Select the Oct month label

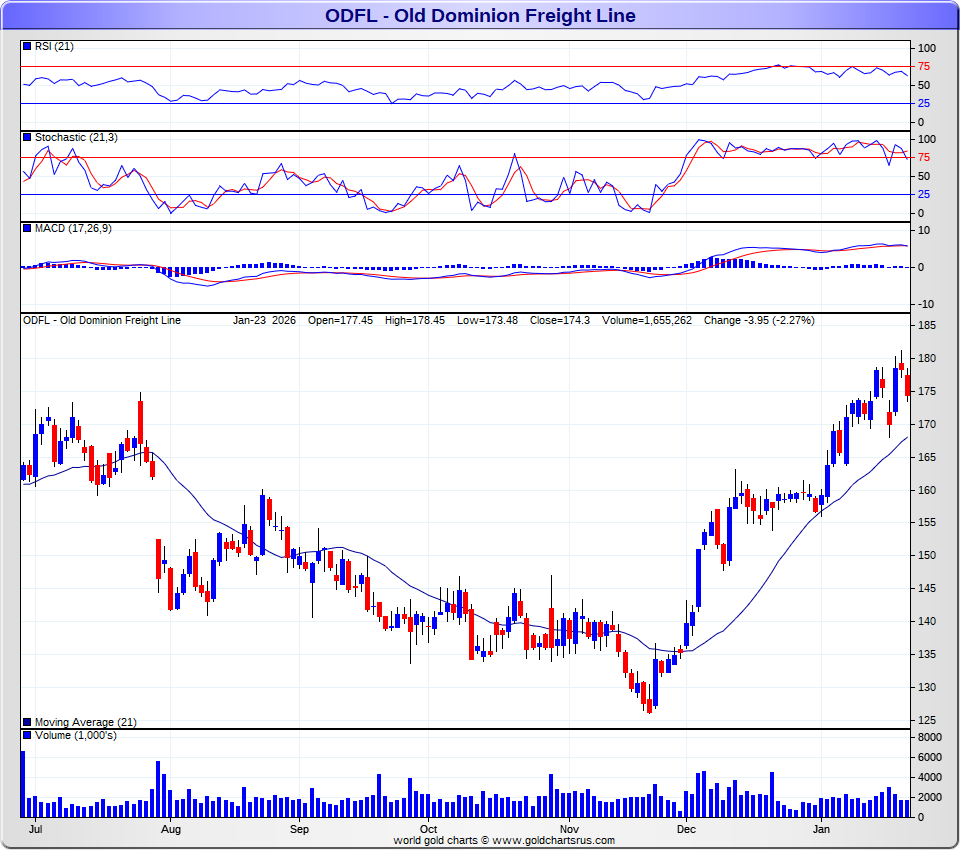pyautogui.click(x=429, y=830)
